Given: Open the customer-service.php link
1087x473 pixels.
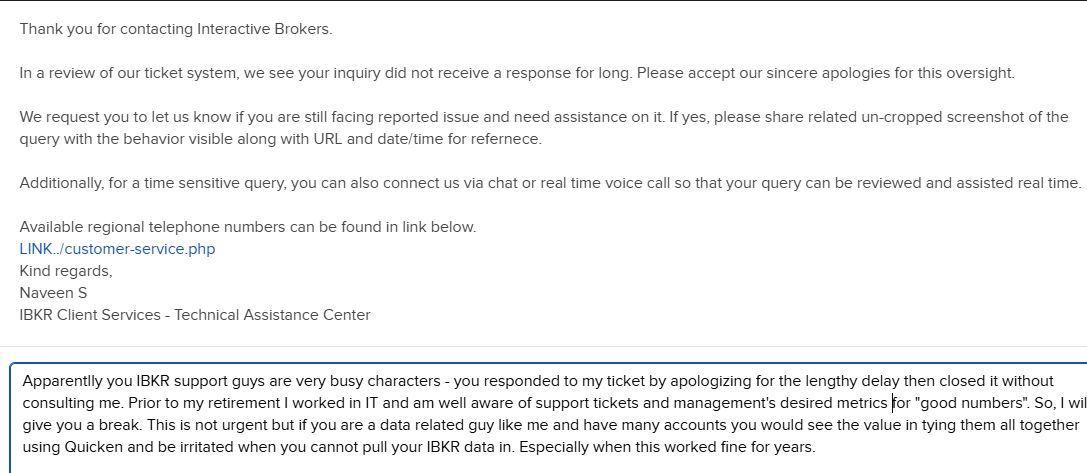Looking at the screenshot, I should click(x=117, y=249).
